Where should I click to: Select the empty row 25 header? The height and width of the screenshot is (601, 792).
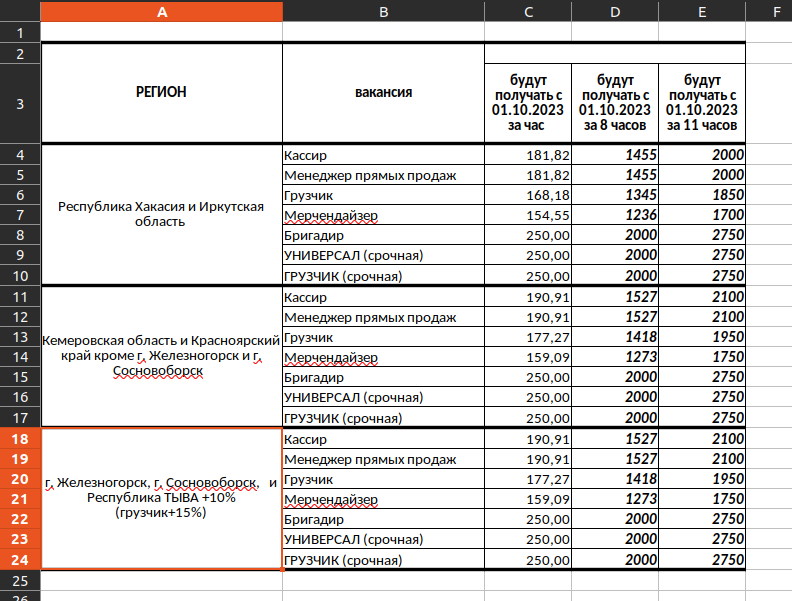point(20,580)
